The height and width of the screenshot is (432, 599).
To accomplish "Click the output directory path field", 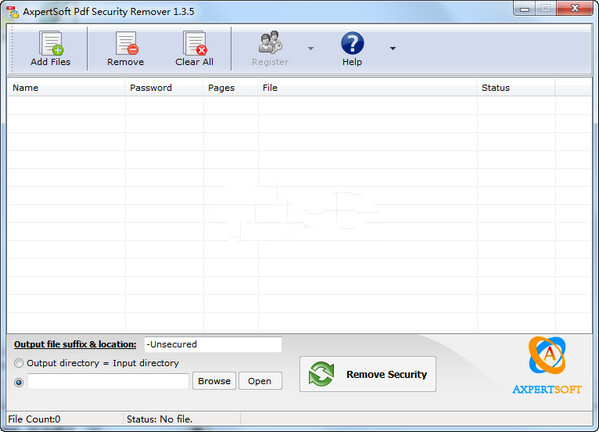I will coord(108,381).
